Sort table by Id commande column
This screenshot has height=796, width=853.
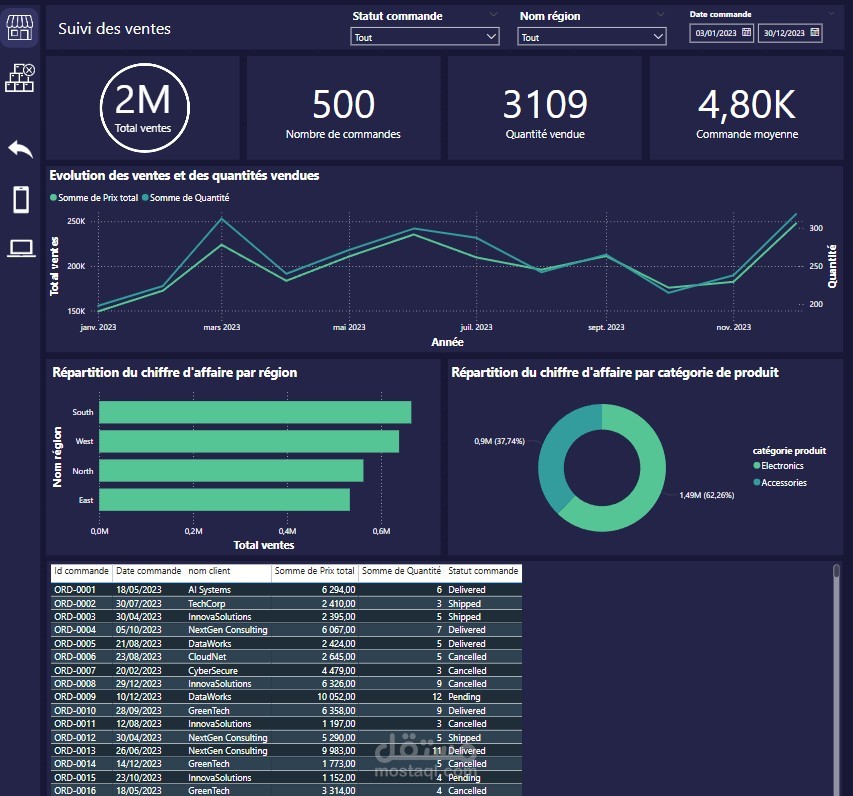coord(82,571)
